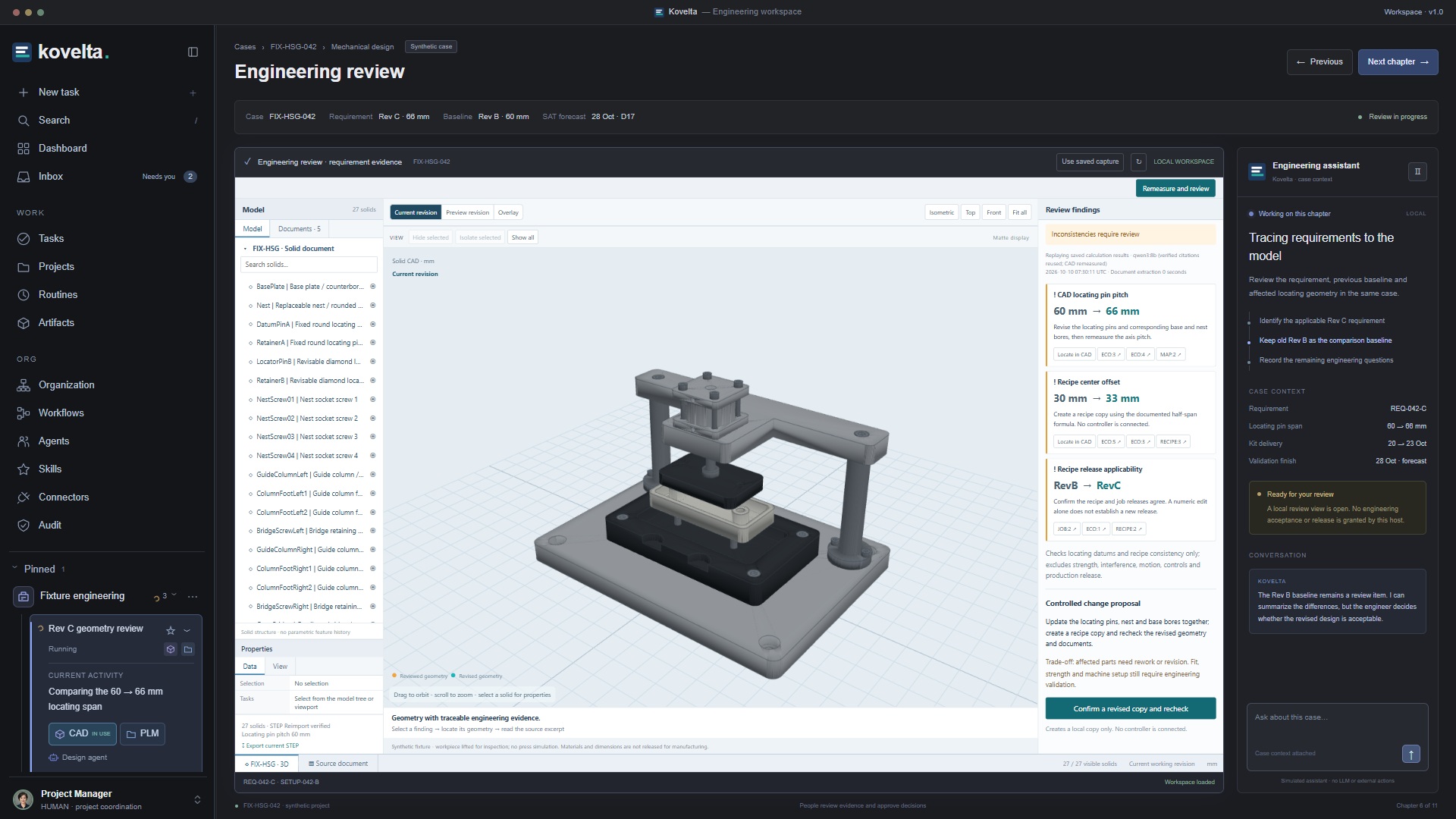Viewport: 1456px width, 819px height.
Task: Open the View tab in Properties
Action: (280, 667)
